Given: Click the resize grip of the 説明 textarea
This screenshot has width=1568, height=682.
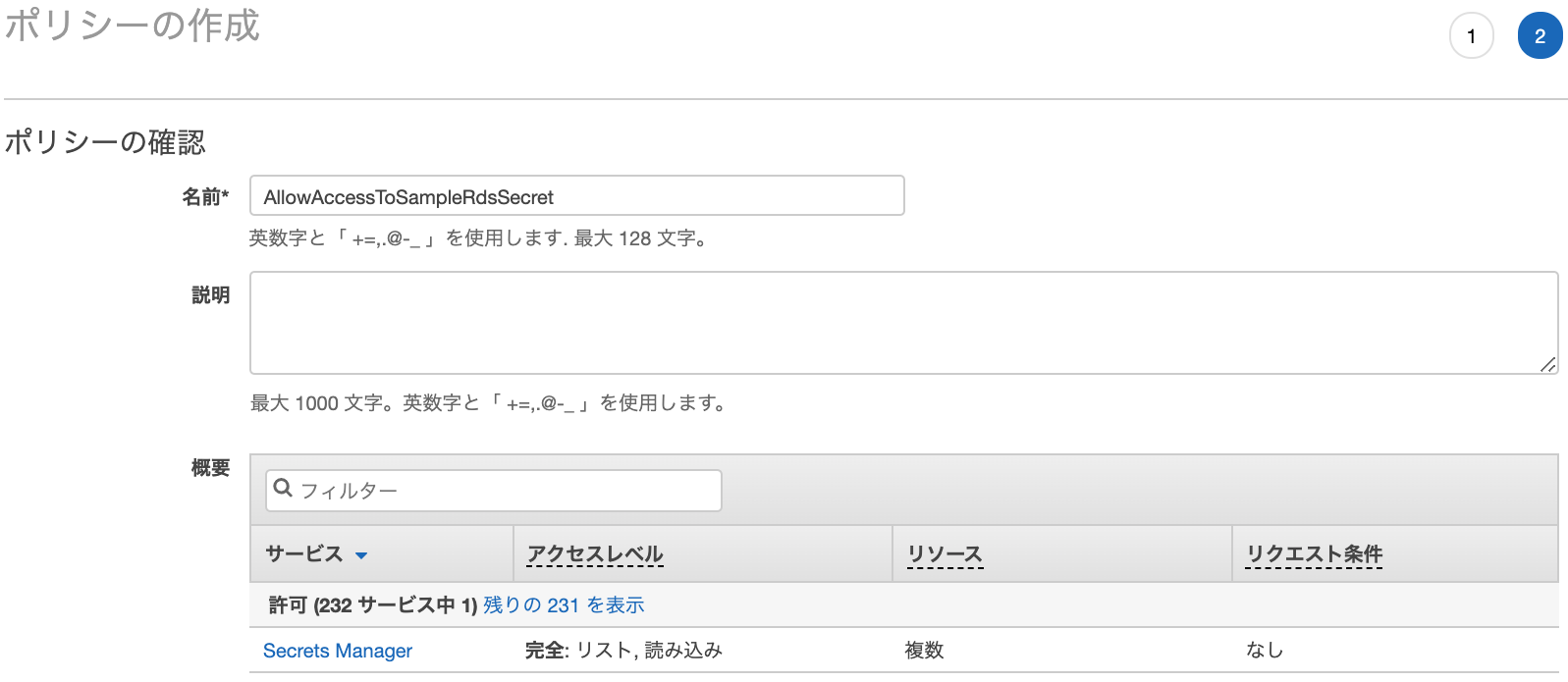Looking at the screenshot, I should point(1547,366).
